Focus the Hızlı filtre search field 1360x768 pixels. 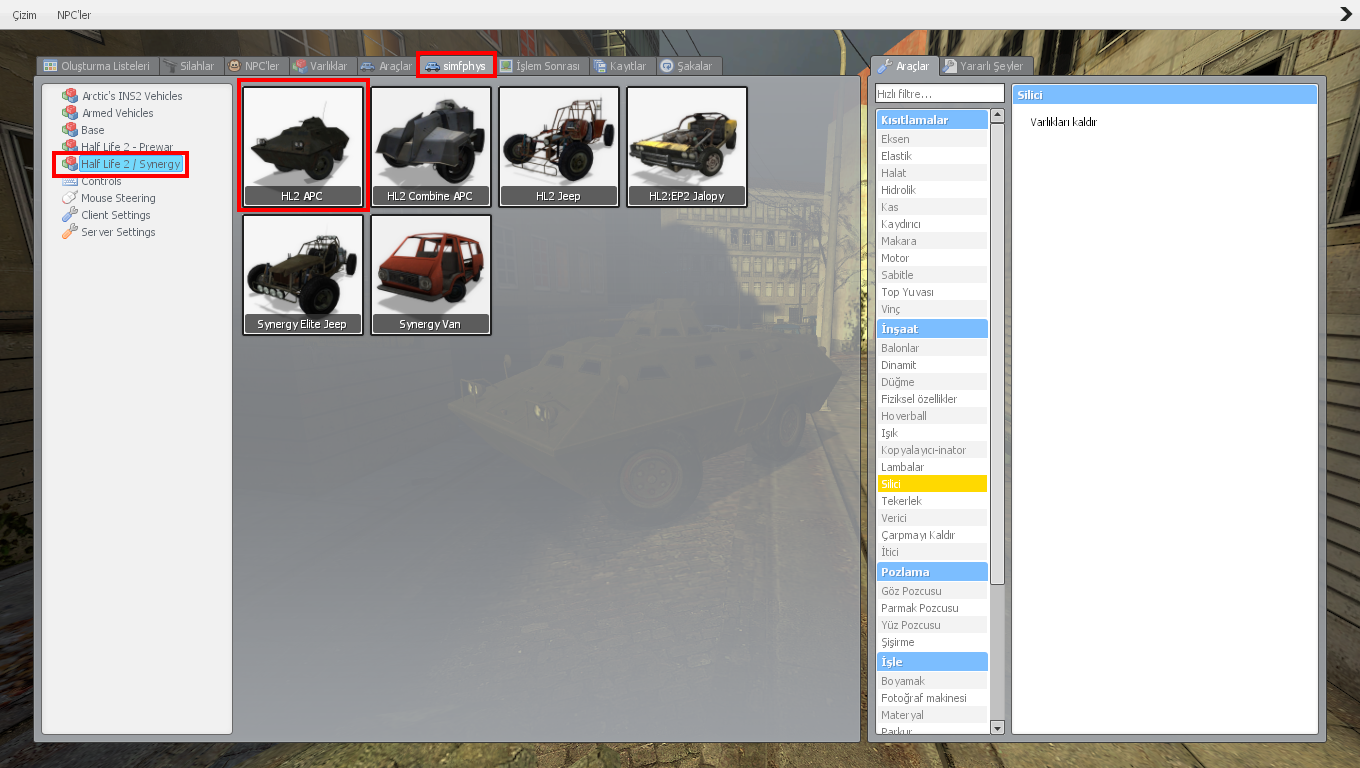(x=940, y=94)
